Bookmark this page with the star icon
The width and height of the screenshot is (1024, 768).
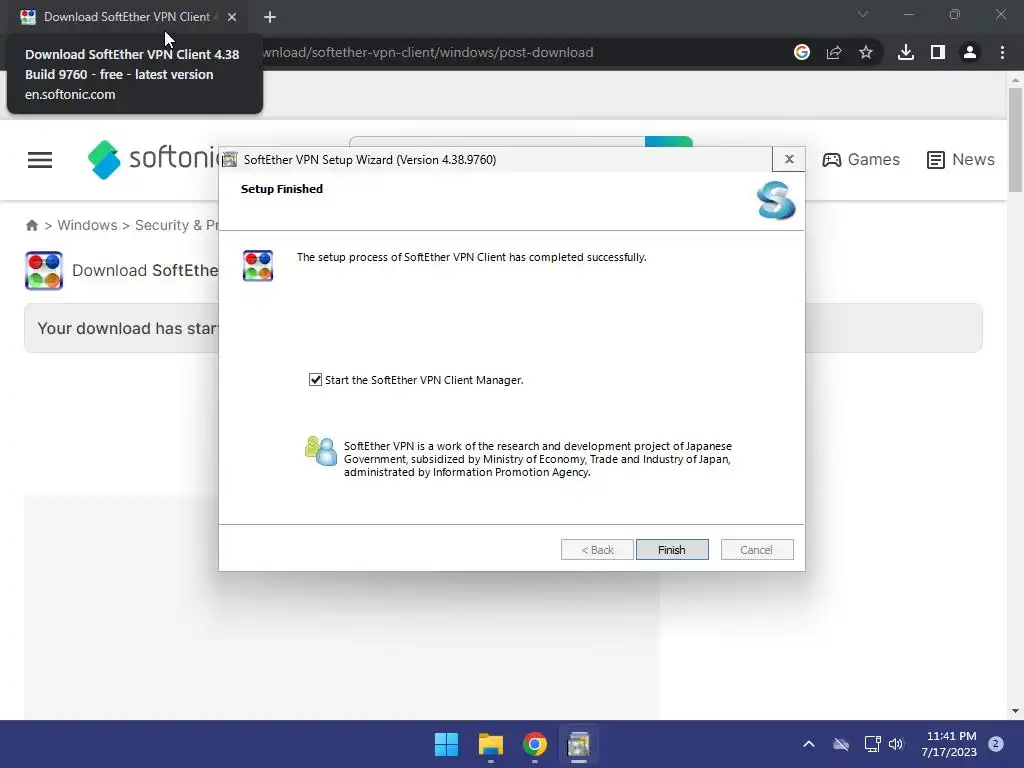pyautogui.click(x=866, y=52)
